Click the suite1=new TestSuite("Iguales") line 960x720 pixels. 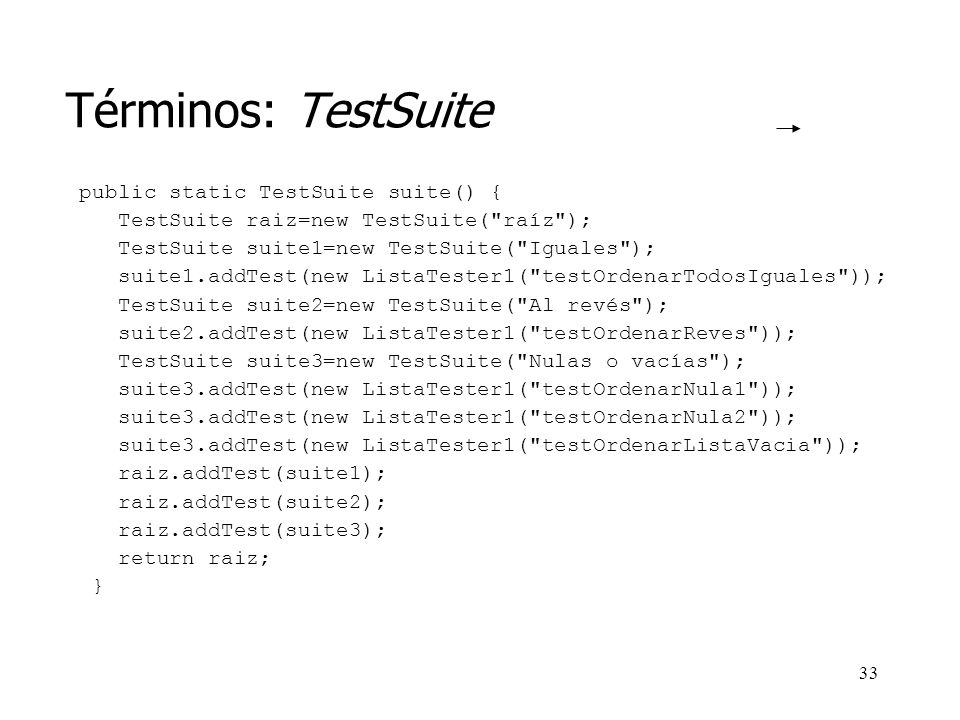tap(386, 249)
